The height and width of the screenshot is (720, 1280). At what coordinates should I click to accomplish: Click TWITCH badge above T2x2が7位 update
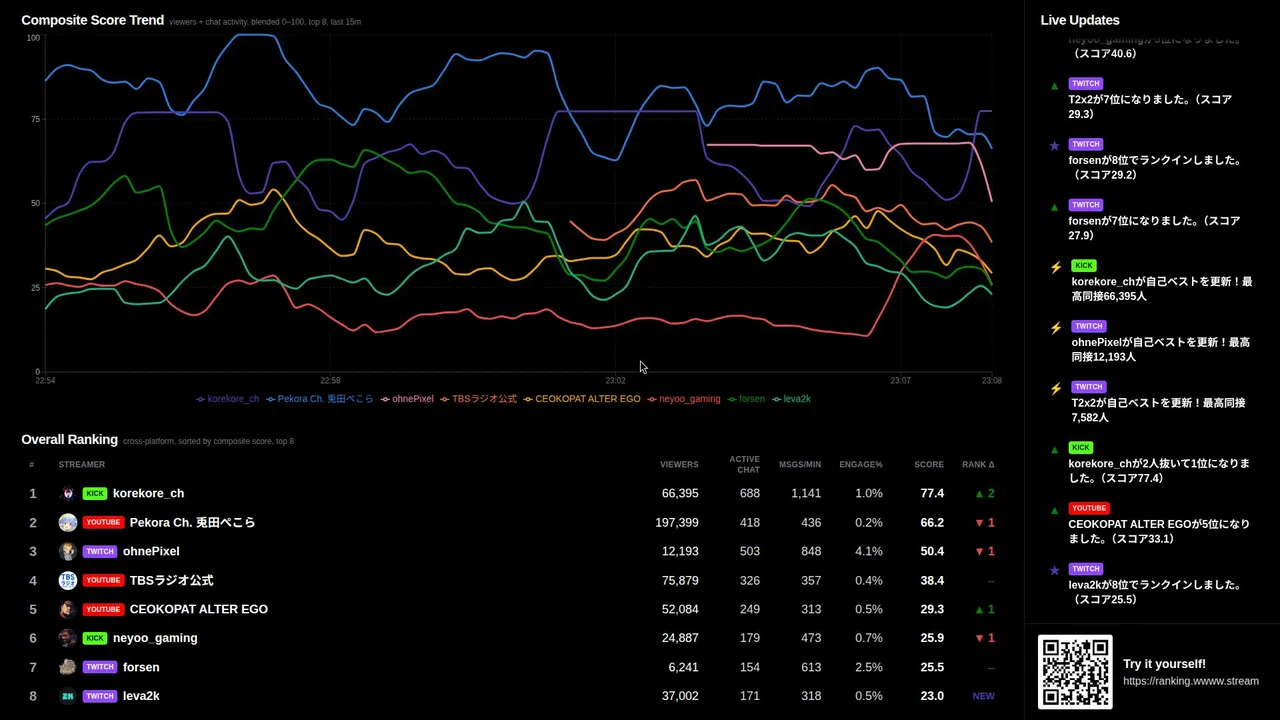pyautogui.click(x=1086, y=84)
